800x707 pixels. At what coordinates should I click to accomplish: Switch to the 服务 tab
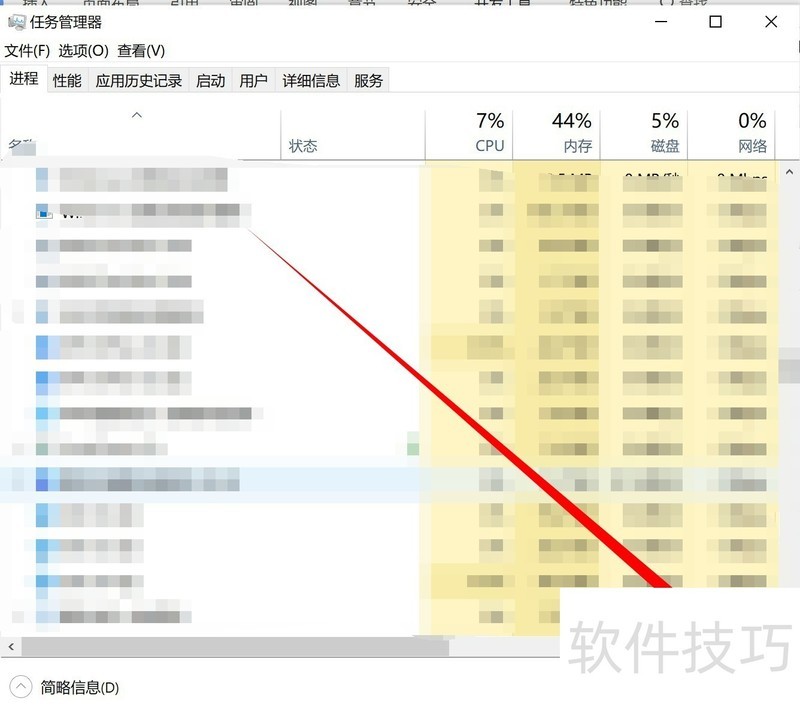(368, 80)
